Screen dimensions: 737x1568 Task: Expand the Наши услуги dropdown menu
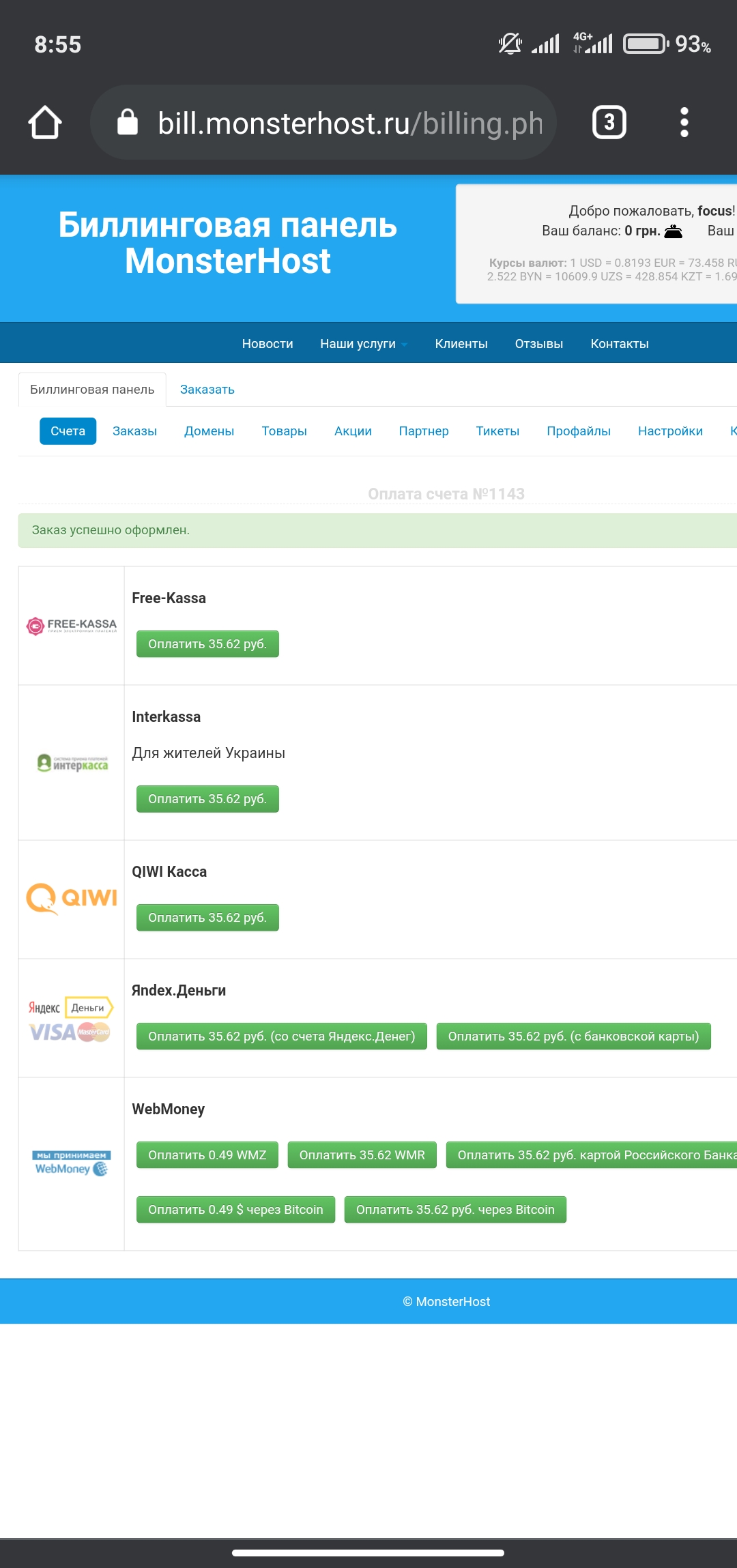pos(363,344)
